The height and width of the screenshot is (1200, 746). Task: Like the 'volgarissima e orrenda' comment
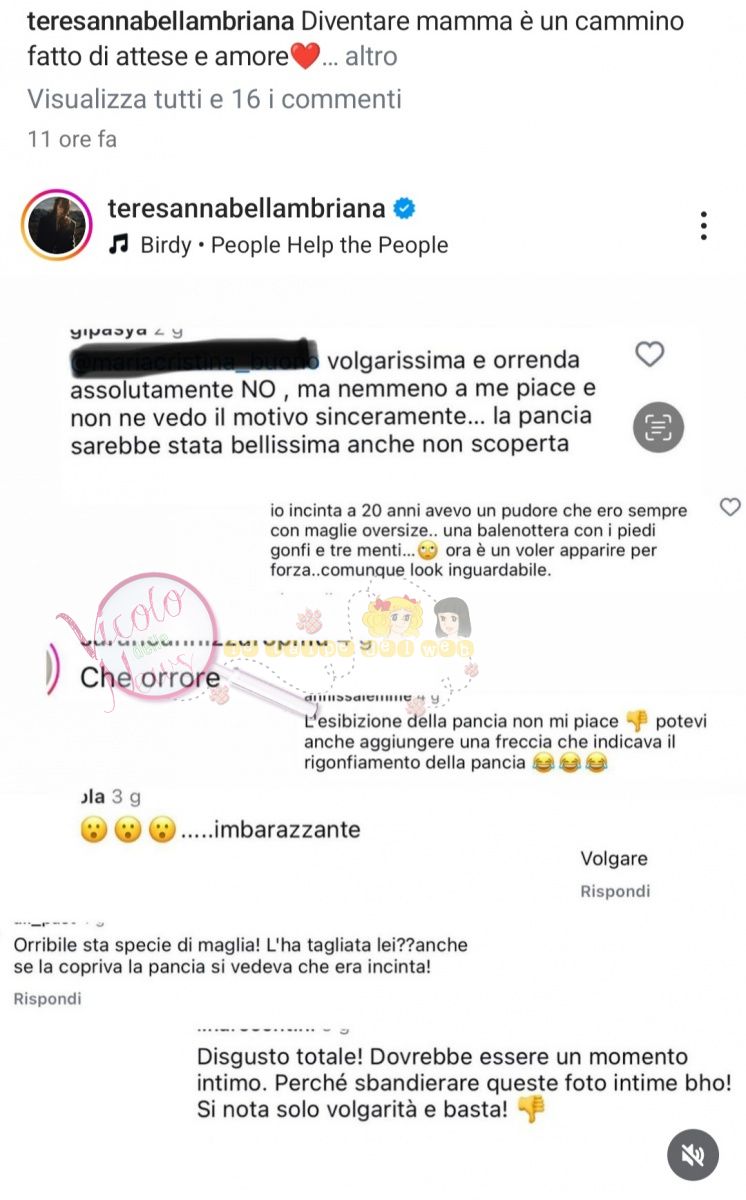point(650,354)
